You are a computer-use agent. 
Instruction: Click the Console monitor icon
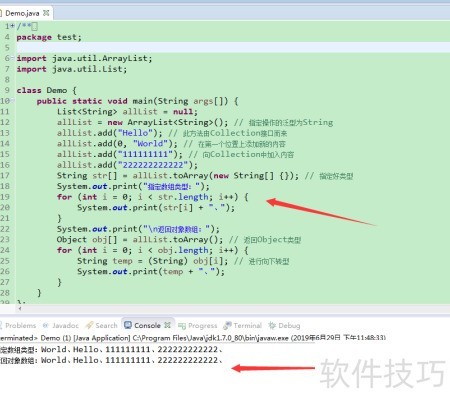128,325
